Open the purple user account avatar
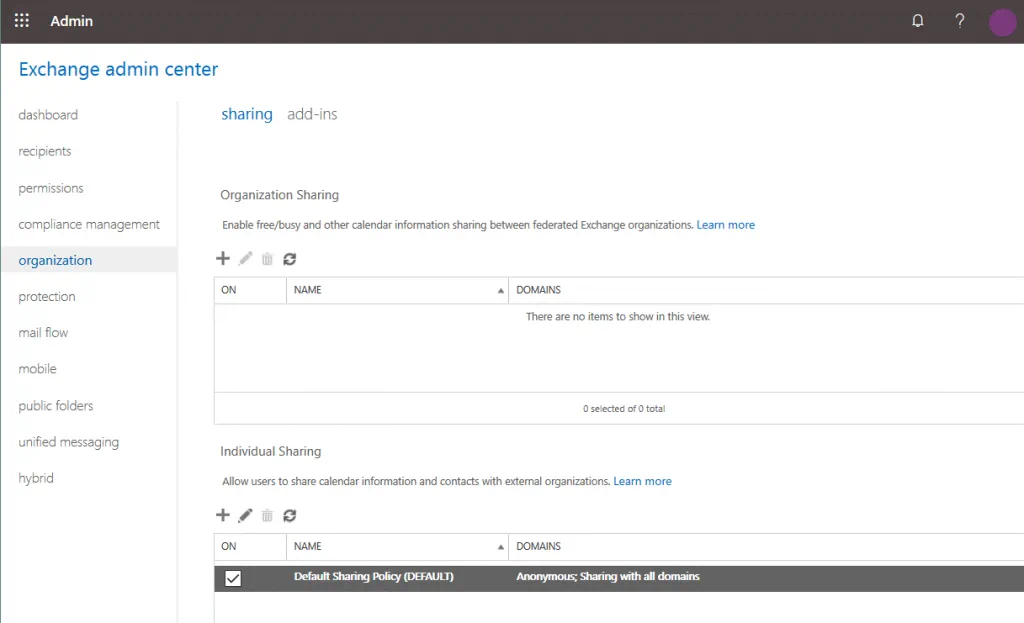Screen dimensions: 1024x623 (1002, 22)
